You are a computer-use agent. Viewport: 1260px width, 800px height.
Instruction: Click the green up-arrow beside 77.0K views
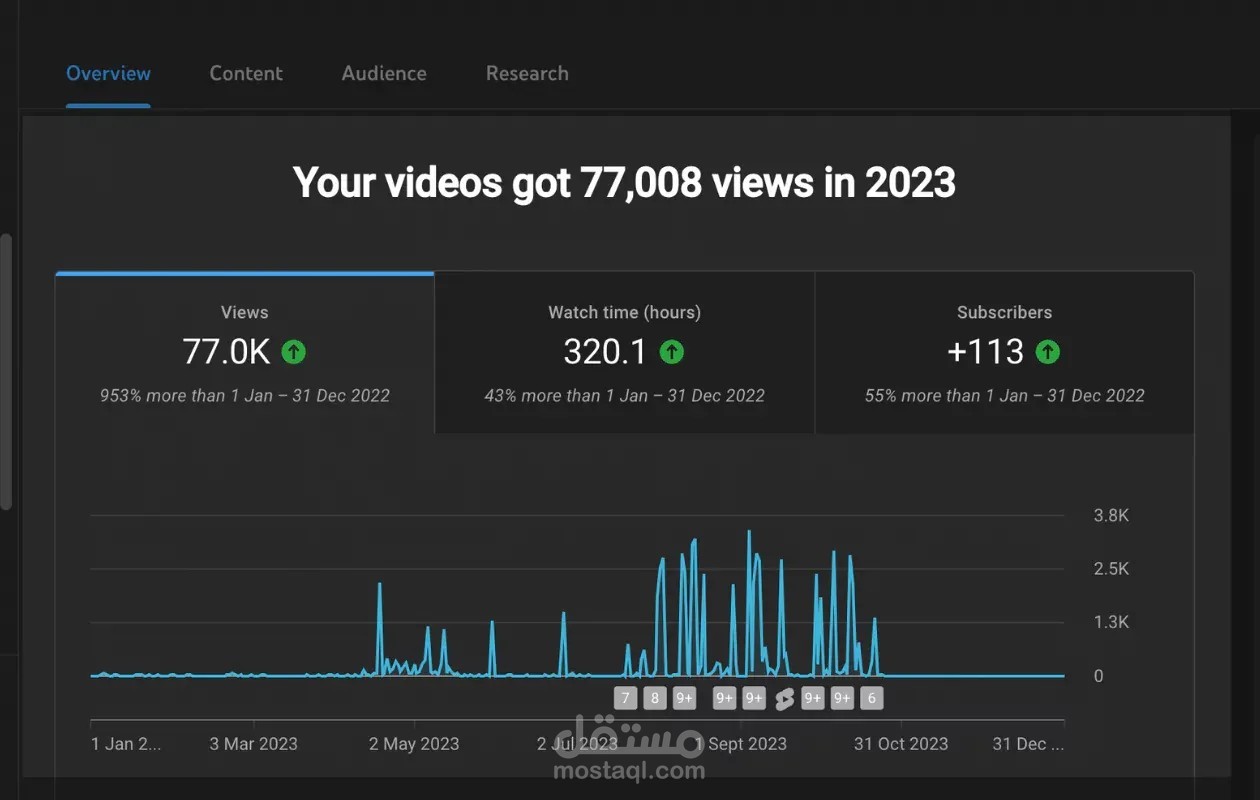(293, 352)
